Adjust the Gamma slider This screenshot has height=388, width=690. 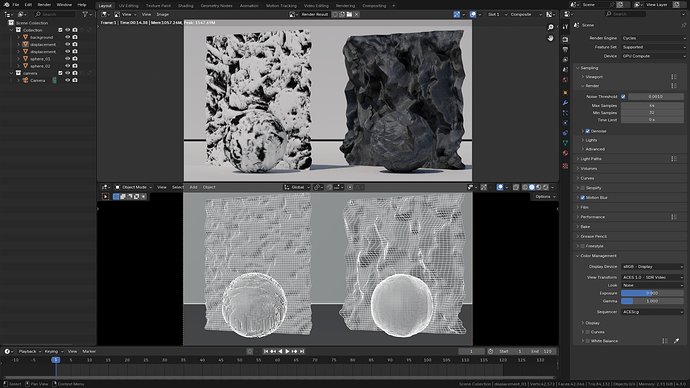652,301
